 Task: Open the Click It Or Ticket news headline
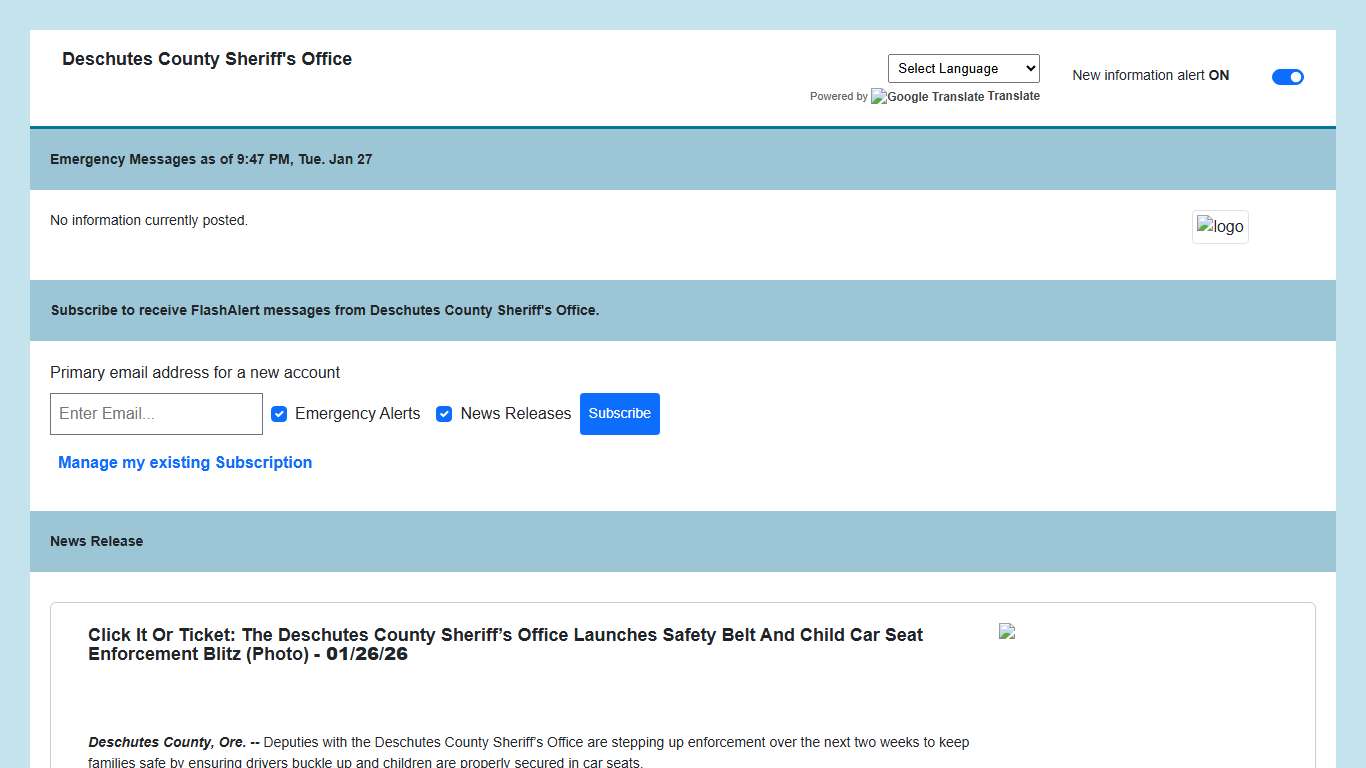point(505,644)
